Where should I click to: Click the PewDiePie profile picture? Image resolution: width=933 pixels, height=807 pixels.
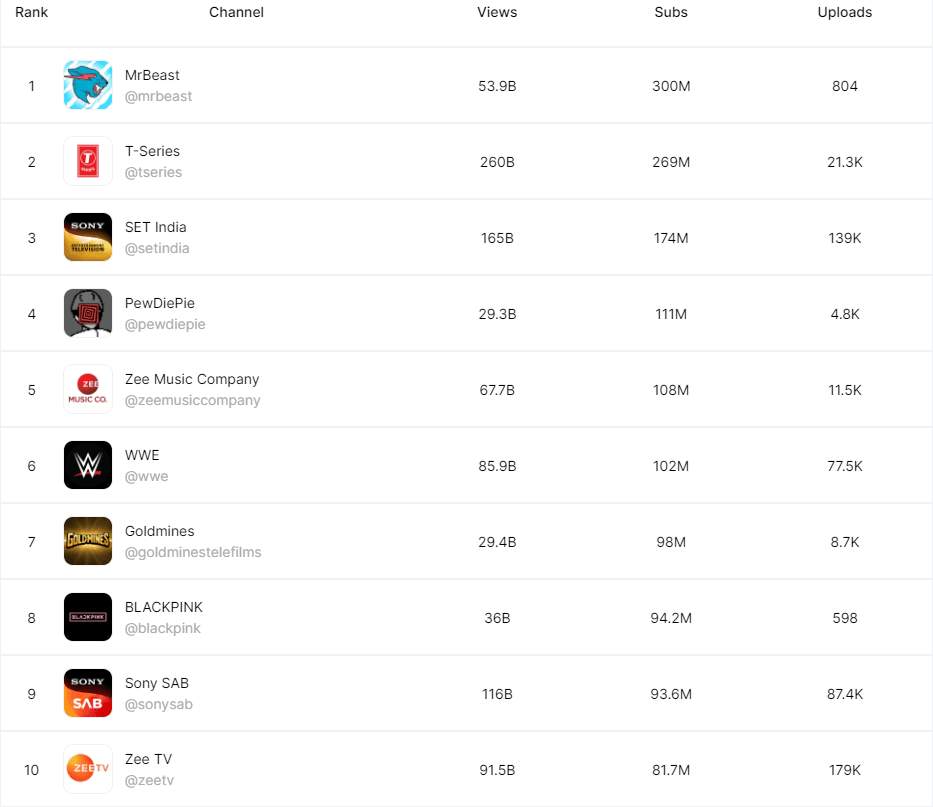[x=88, y=313]
